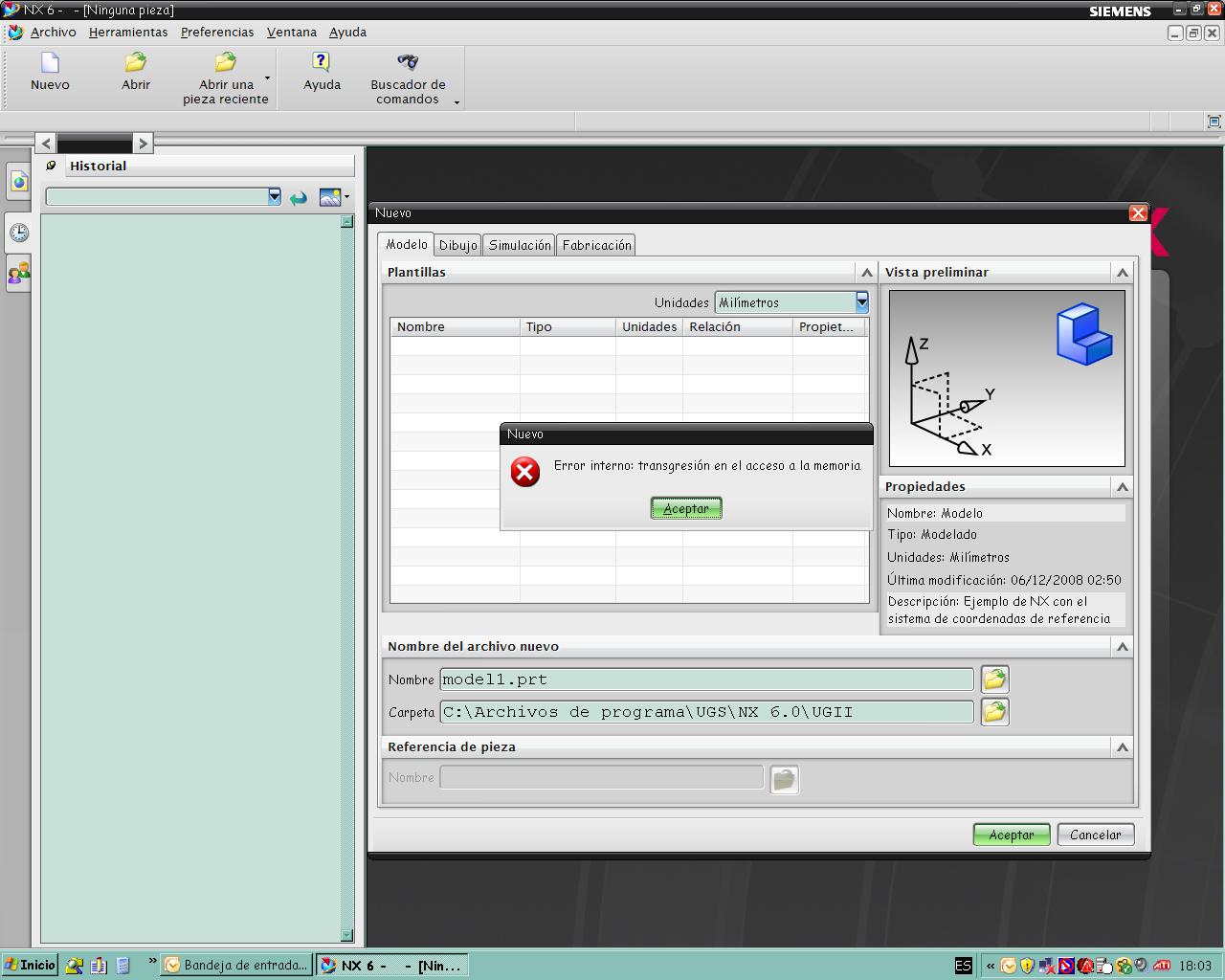Click Aceptar in the error message box
1225x980 pixels.
click(x=686, y=508)
